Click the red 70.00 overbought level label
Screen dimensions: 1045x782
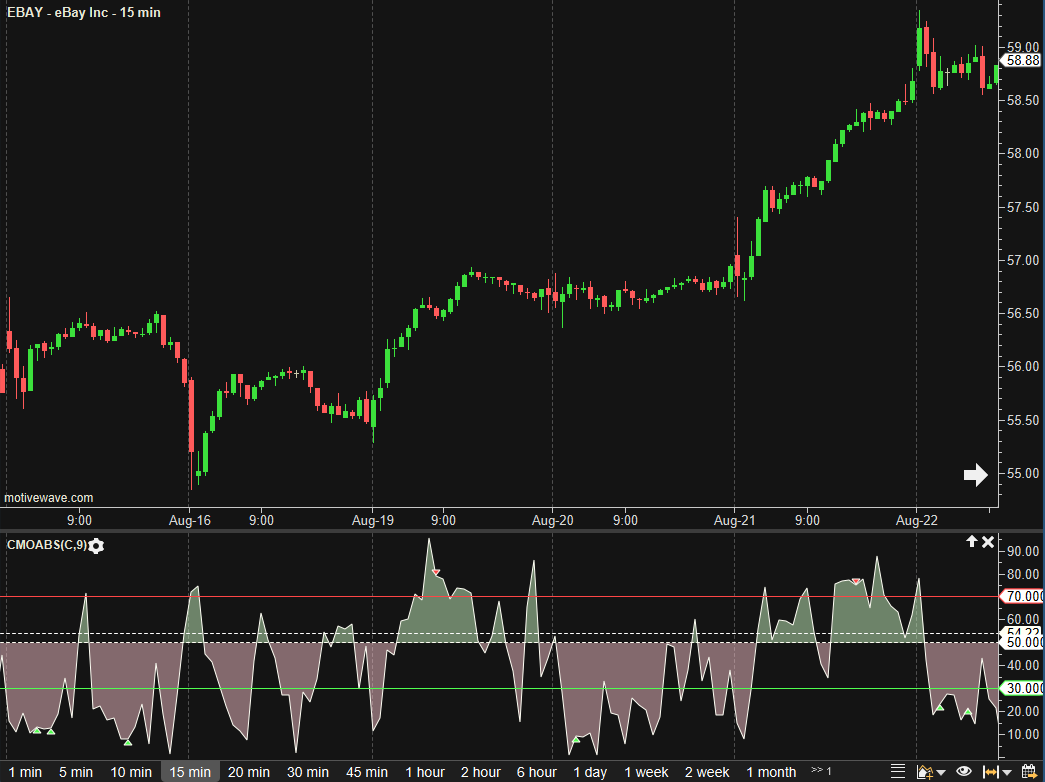point(1022,597)
